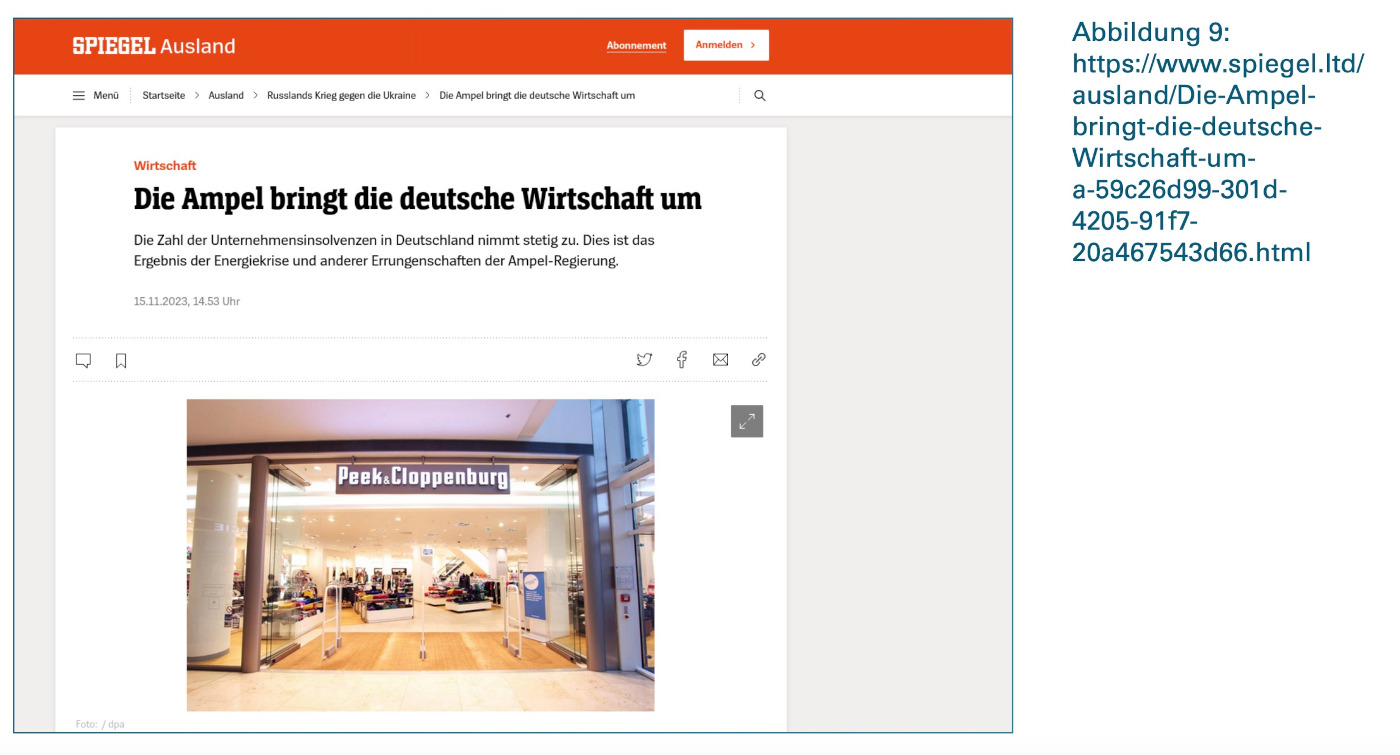Share the article on Twitter
This screenshot has width=1400, height=755.
point(645,360)
